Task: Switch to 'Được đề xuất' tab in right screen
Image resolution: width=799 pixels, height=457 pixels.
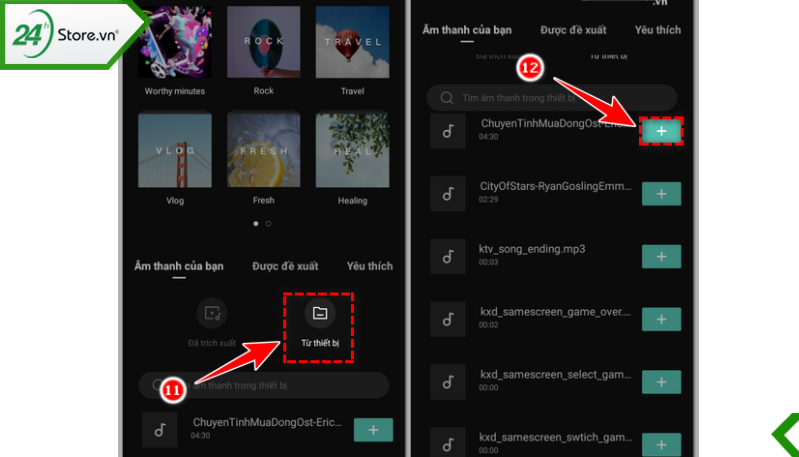Action: click(x=573, y=30)
